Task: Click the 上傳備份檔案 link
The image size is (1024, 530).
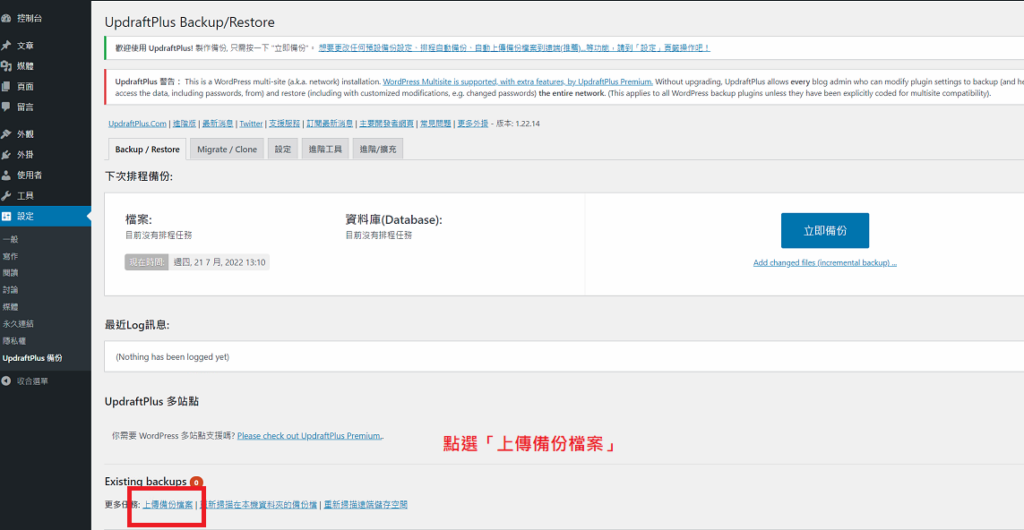Action: 168,504
